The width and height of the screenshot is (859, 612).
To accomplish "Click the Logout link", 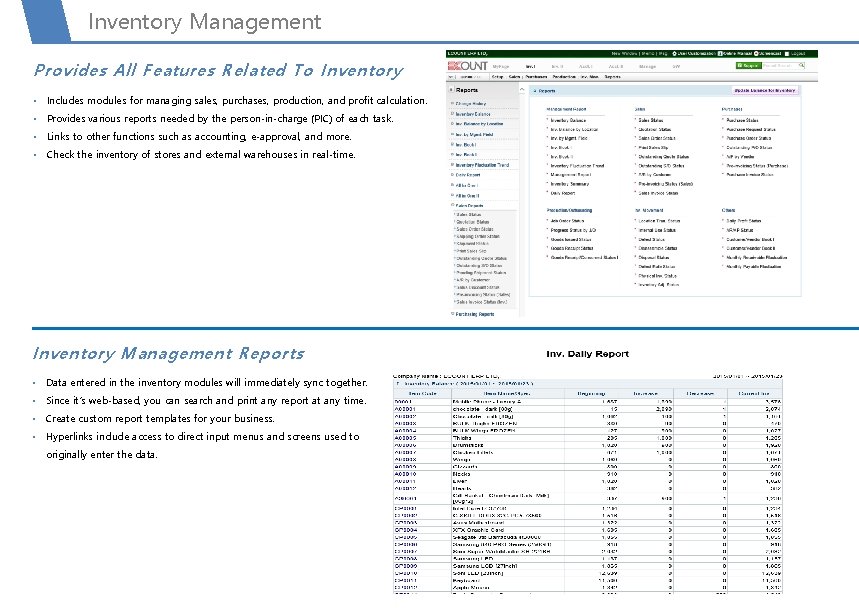I will pyautogui.click(x=794, y=54).
